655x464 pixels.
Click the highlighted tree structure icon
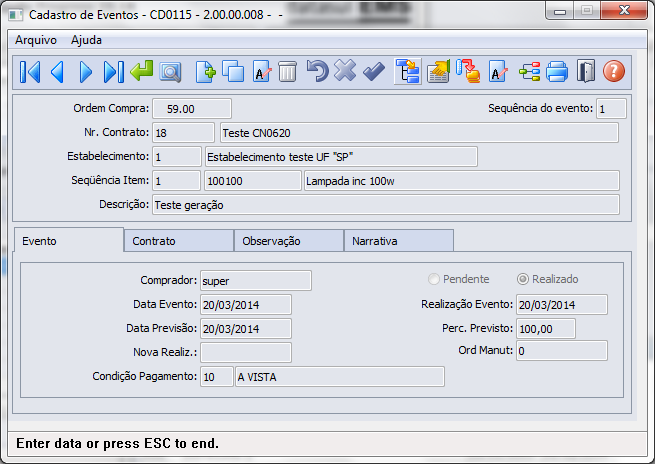(407, 72)
